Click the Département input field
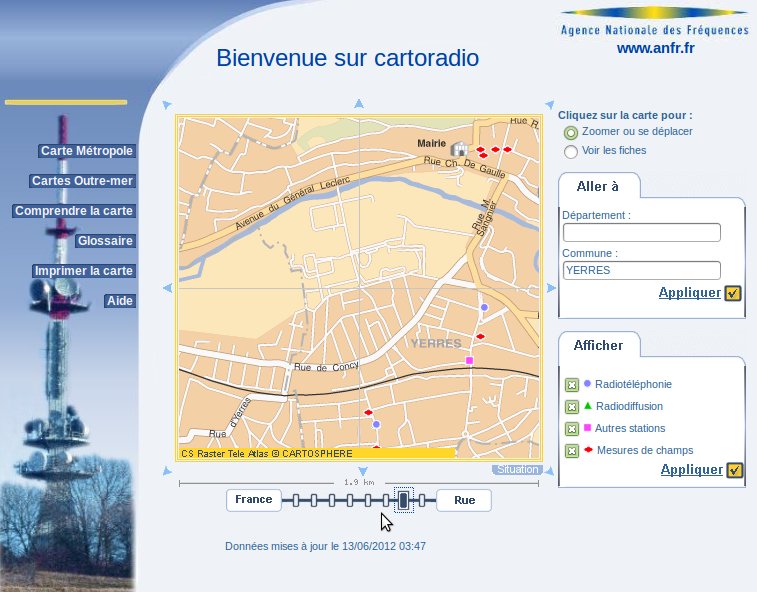Screen dimensions: 757x592 click(641, 233)
